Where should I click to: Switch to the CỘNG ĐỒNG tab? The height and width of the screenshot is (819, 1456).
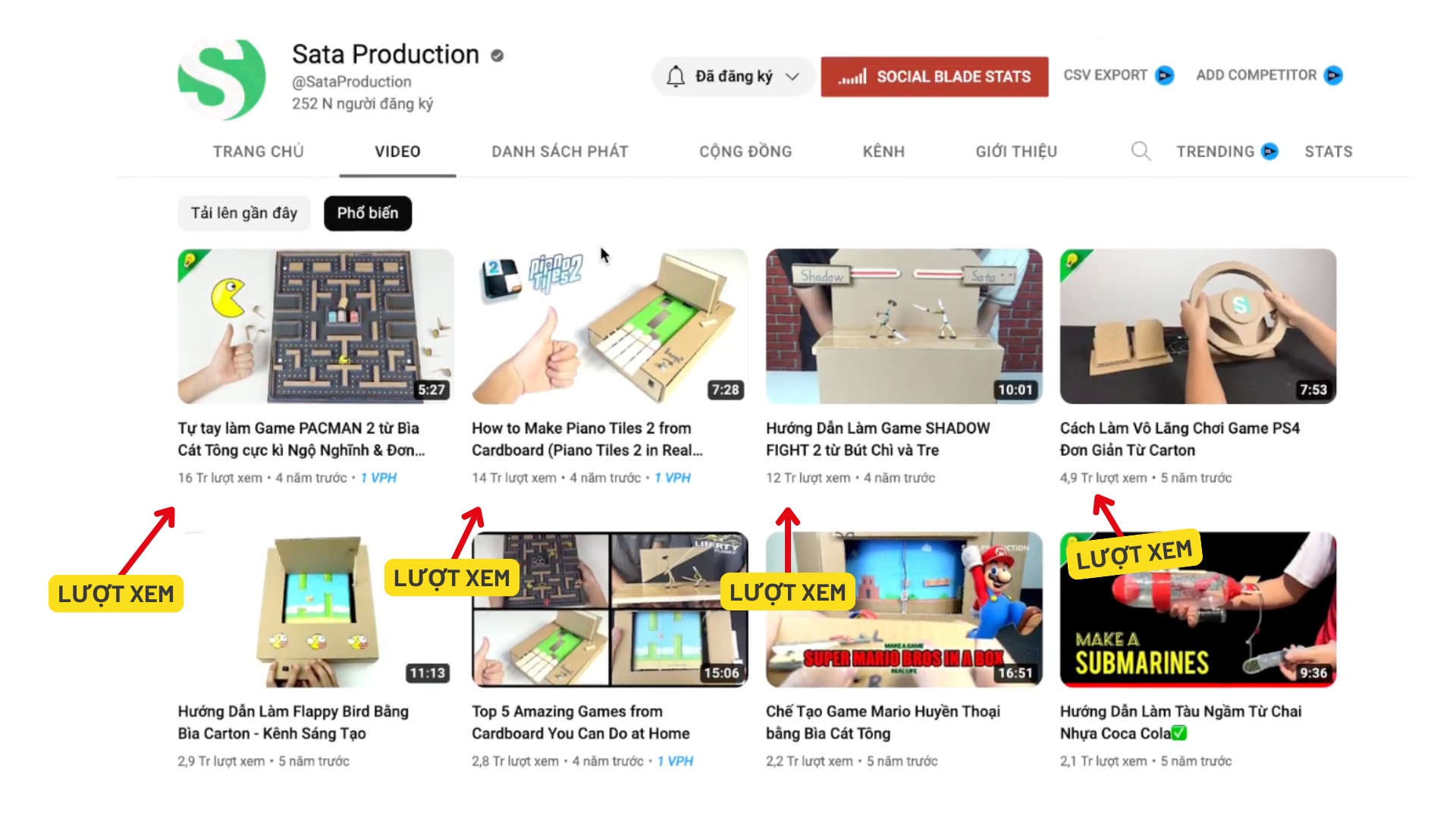745,151
